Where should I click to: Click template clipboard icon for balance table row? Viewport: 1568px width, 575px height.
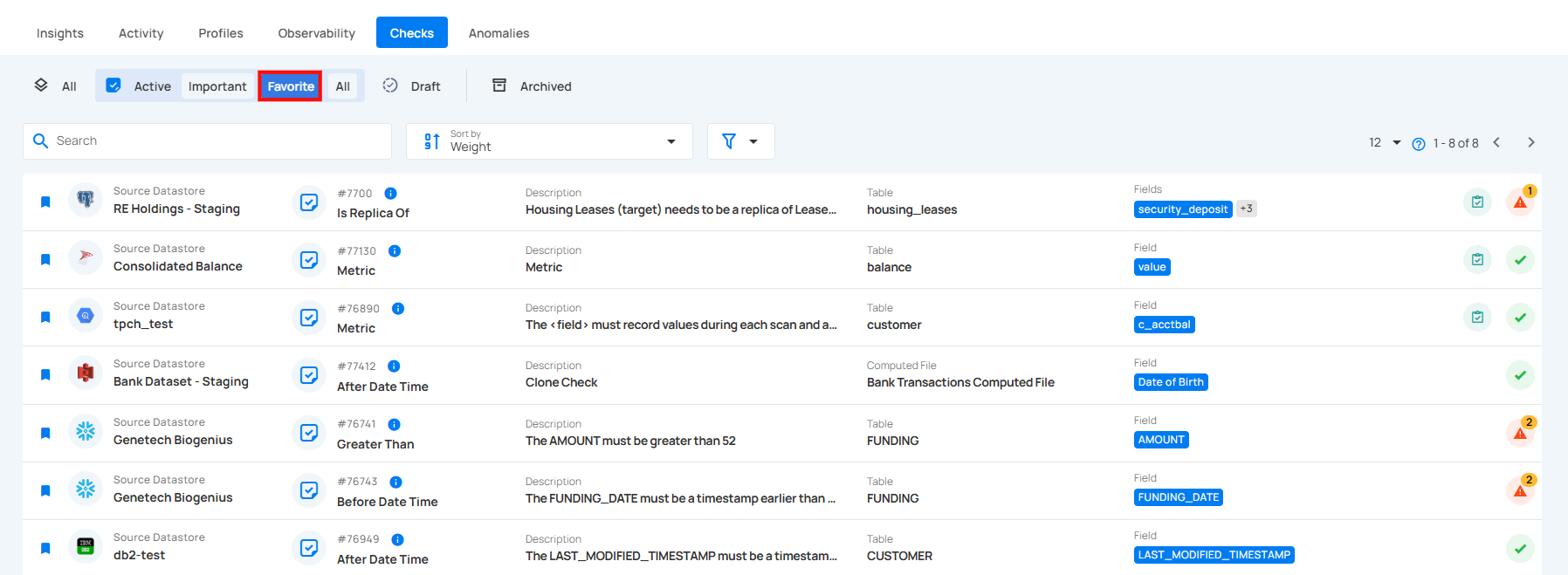point(1477,260)
